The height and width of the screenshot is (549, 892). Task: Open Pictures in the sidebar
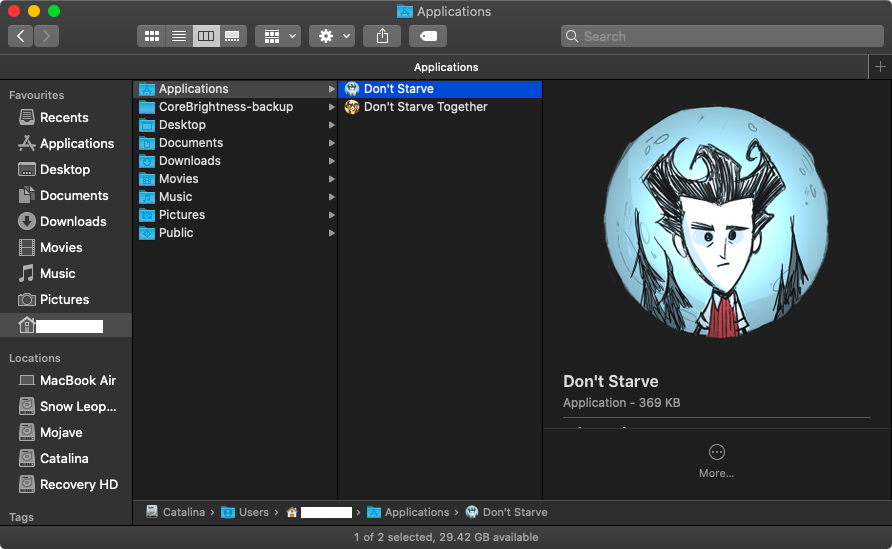pos(66,300)
